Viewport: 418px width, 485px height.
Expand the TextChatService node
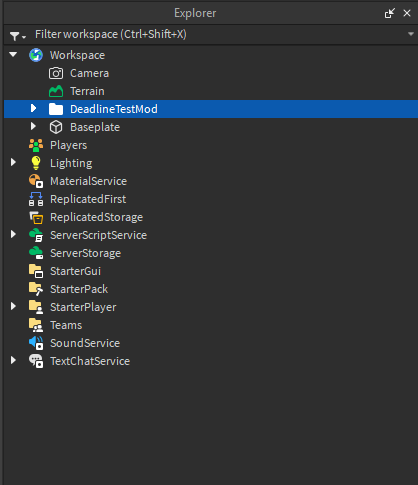click(x=13, y=360)
